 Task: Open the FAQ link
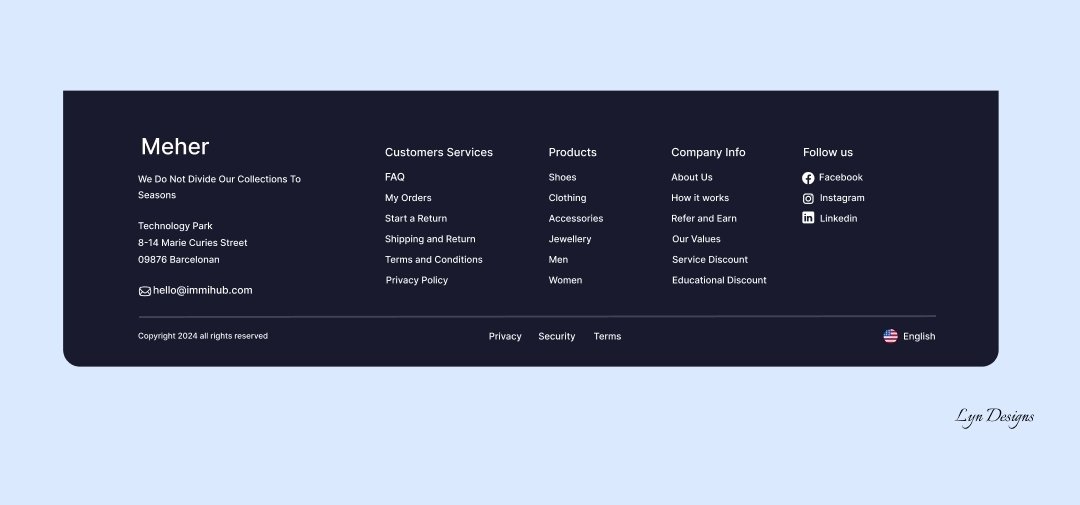click(395, 177)
